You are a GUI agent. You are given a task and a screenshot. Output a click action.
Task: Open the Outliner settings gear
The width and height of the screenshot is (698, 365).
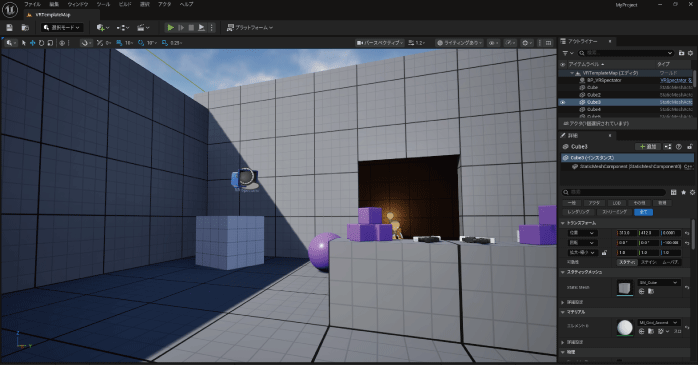690,53
